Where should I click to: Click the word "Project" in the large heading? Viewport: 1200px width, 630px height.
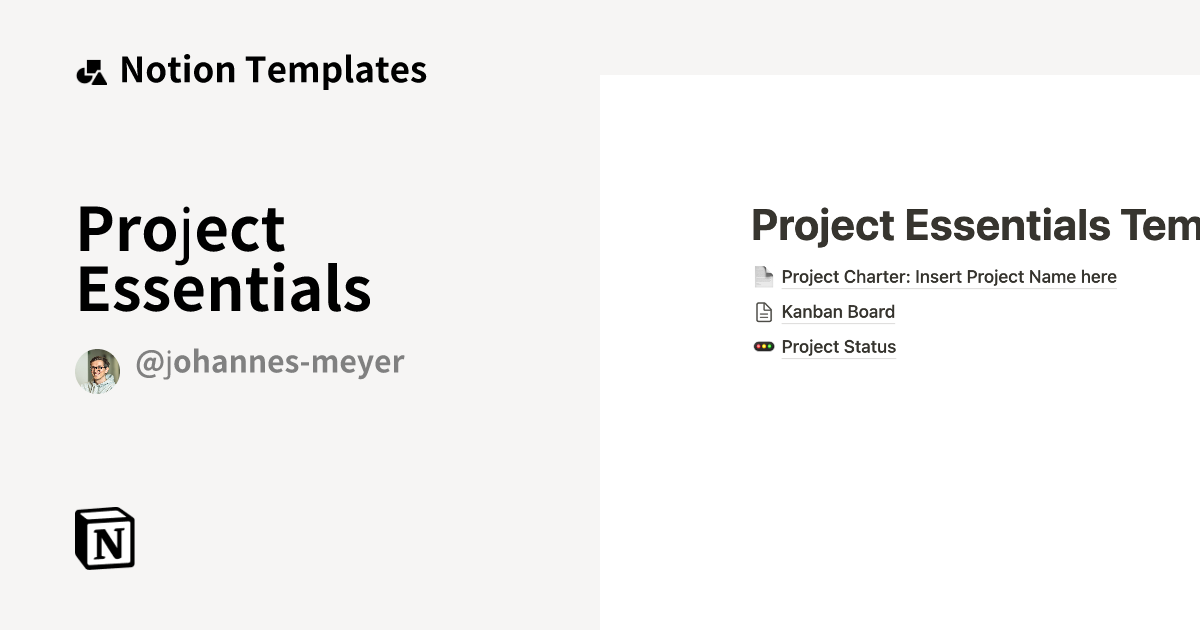click(179, 228)
